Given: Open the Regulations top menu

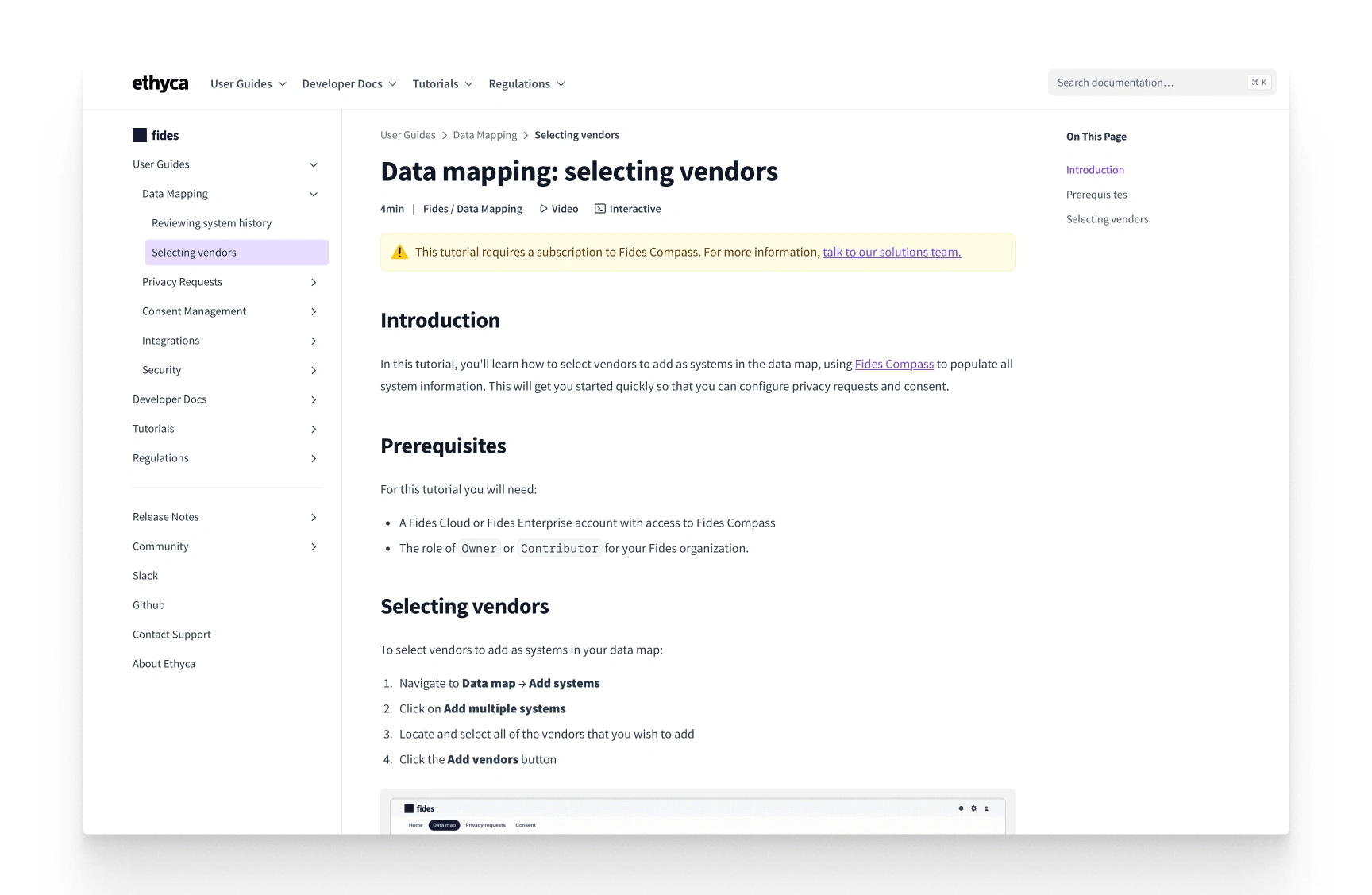Looking at the screenshot, I should tap(526, 84).
